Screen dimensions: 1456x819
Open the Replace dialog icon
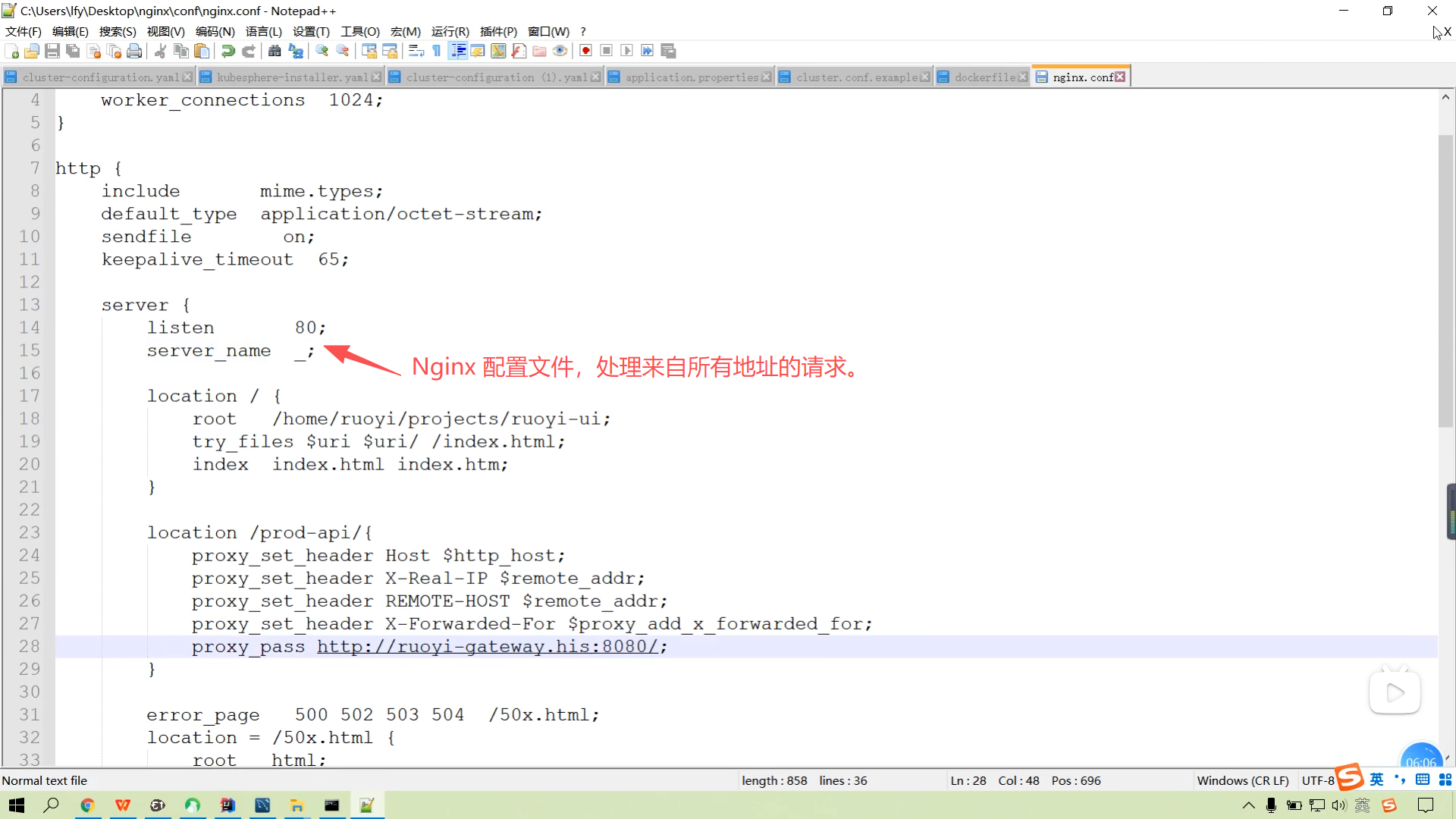click(296, 51)
